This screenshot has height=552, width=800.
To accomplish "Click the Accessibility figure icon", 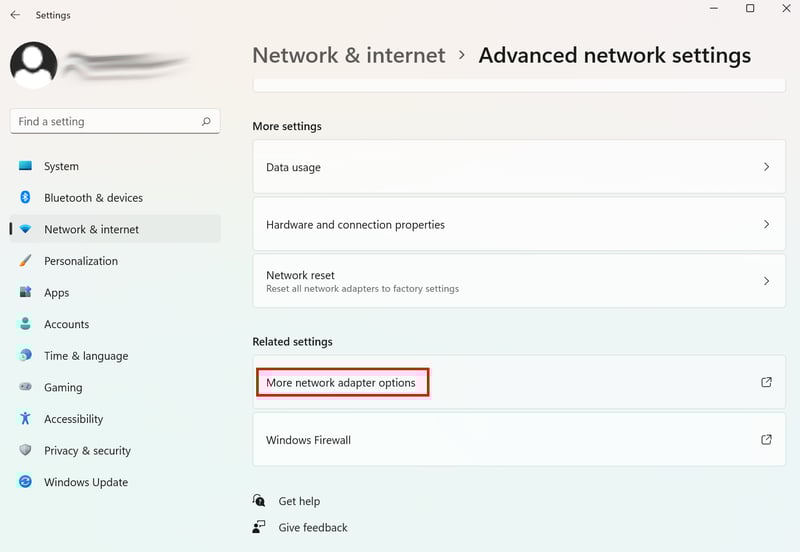I will [25, 418].
